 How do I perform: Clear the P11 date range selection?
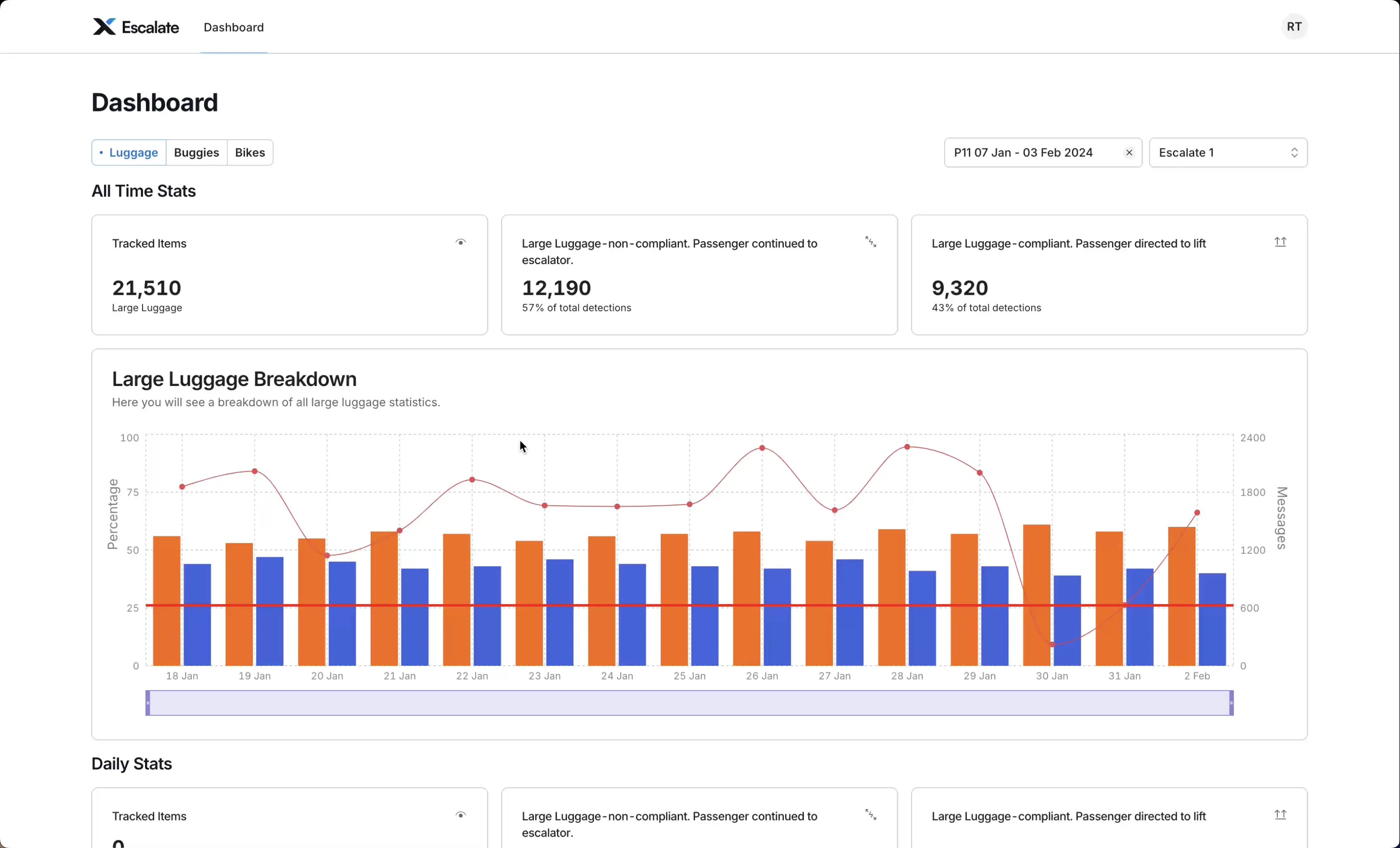1129,153
